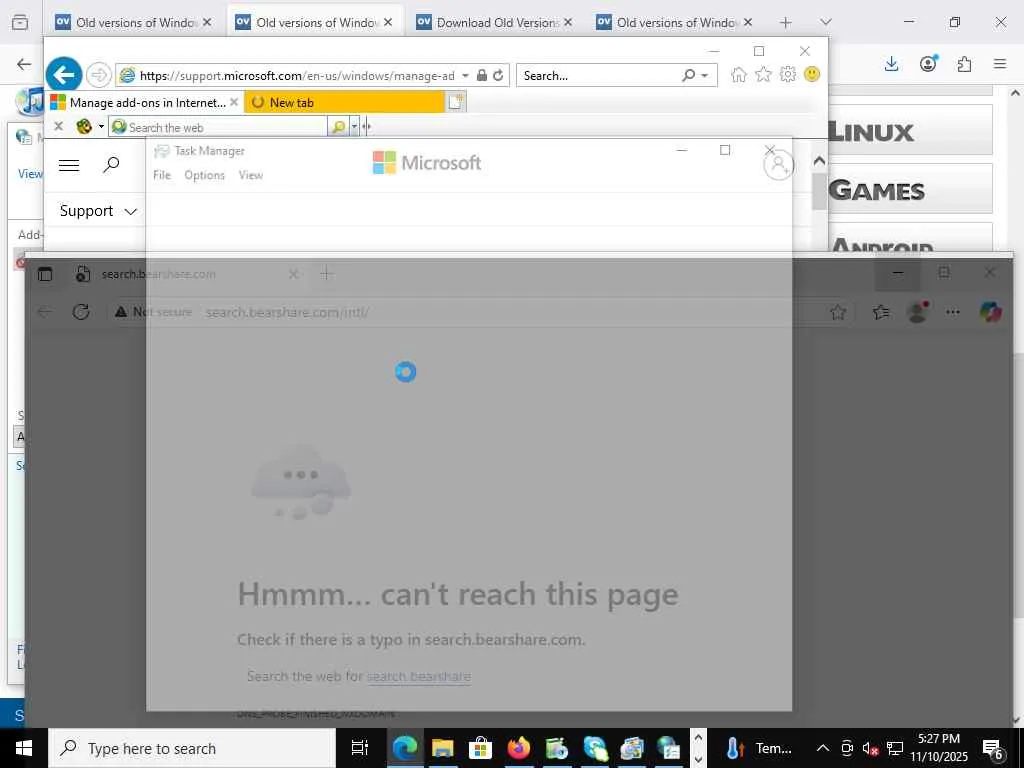Image resolution: width=1024 pixels, height=768 pixels.
Task: Open IE favorites star
Action: (x=763, y=74)
